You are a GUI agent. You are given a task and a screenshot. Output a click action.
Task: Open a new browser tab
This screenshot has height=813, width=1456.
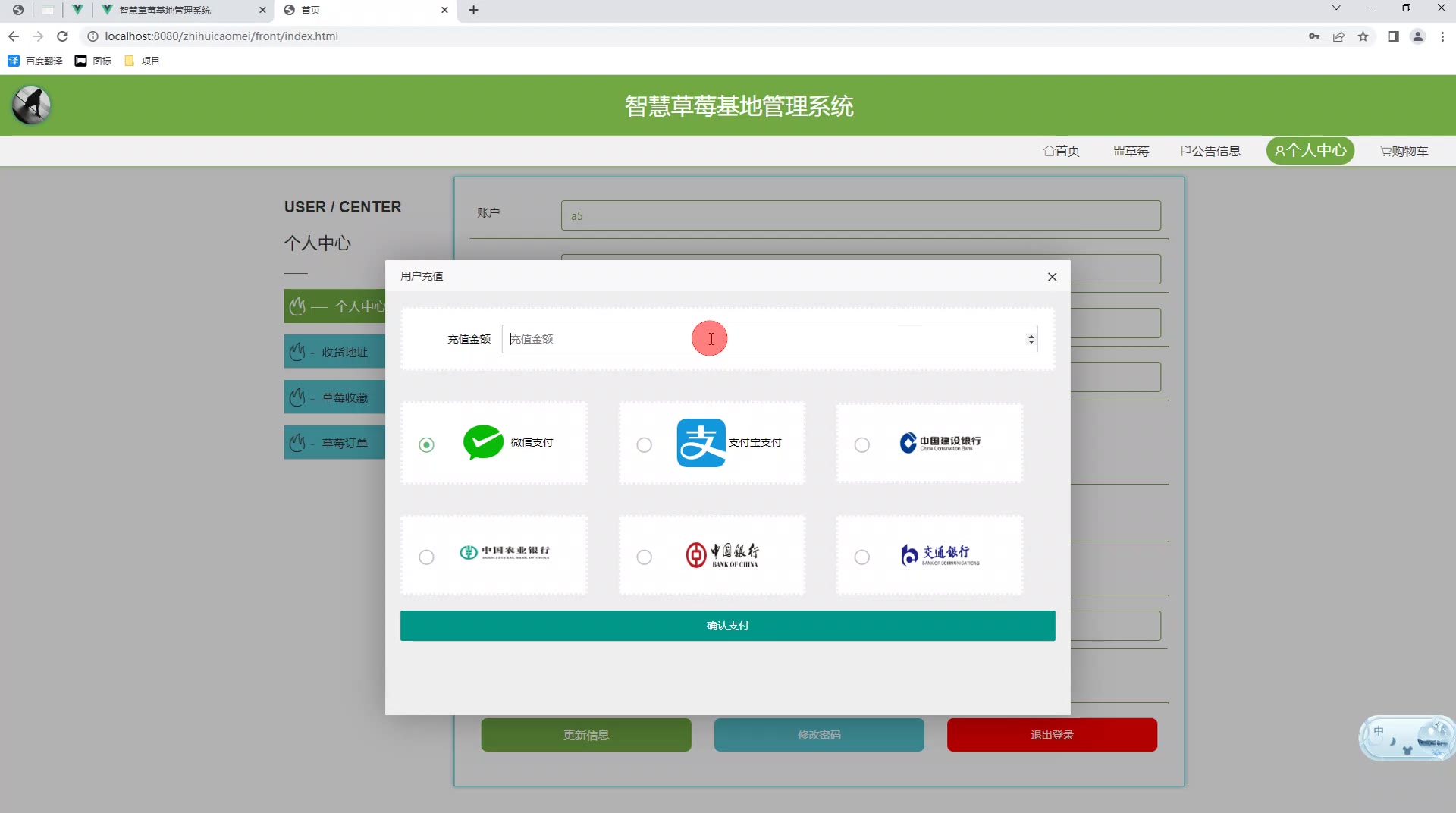click(x=473, y=10)
